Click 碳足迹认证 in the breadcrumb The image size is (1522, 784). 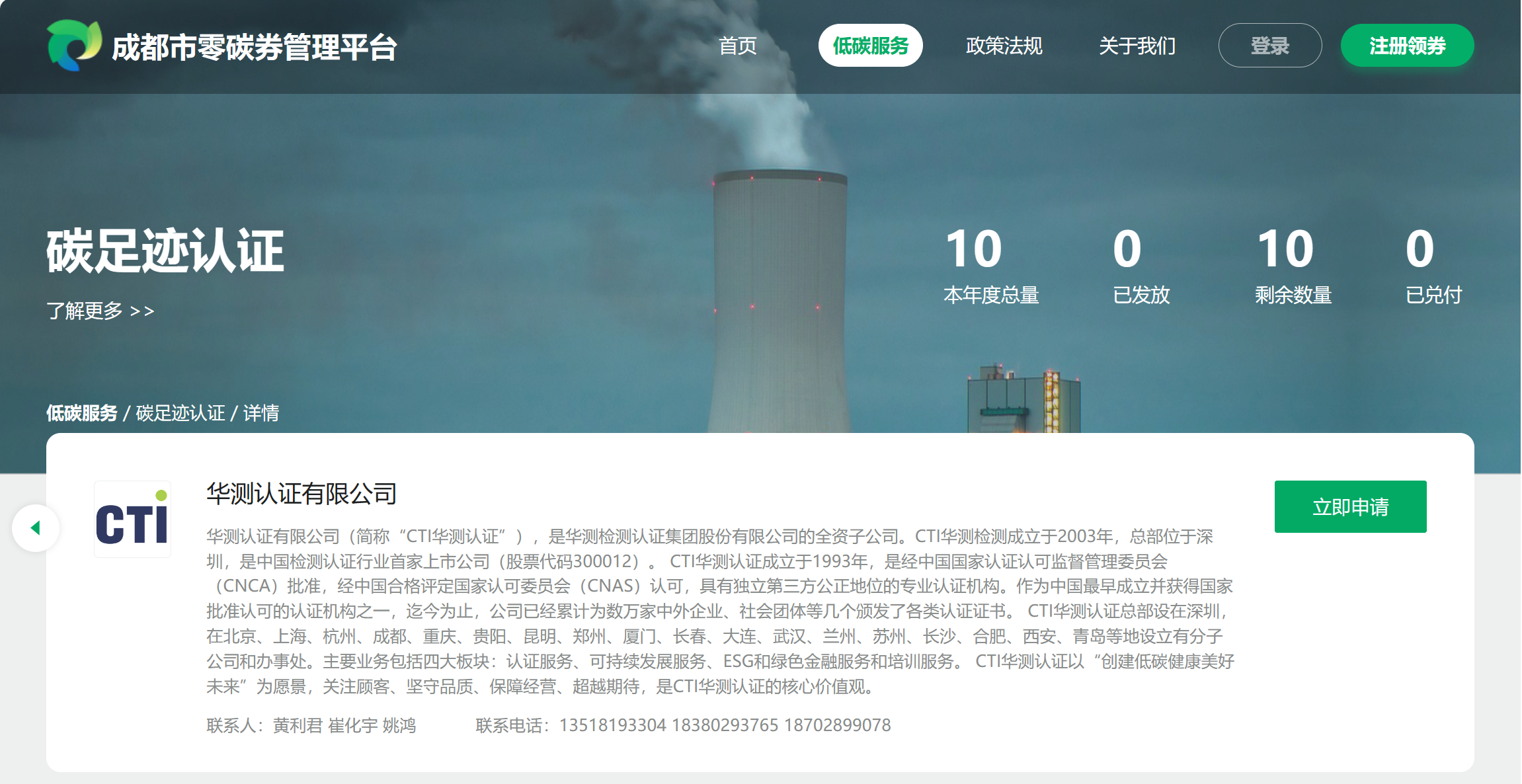tap(180, 413)
